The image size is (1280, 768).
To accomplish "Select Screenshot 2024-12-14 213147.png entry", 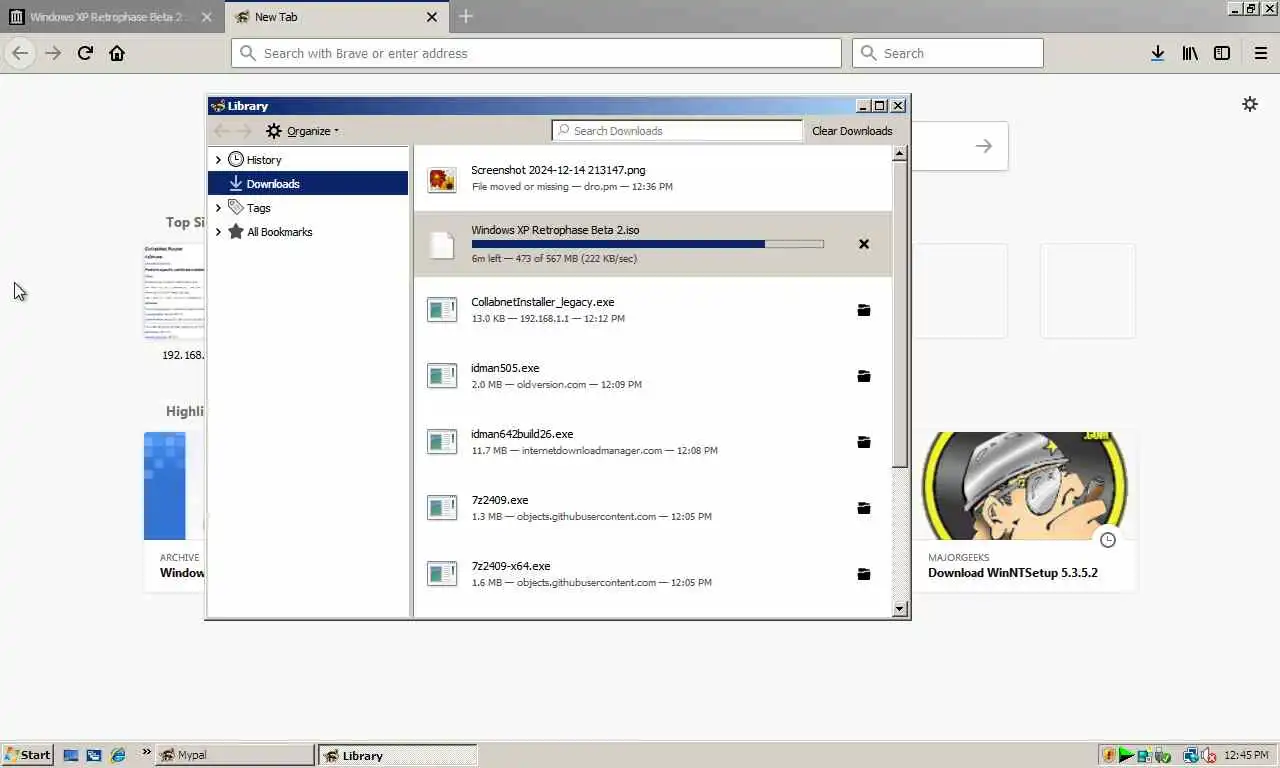I will [653, 179].
